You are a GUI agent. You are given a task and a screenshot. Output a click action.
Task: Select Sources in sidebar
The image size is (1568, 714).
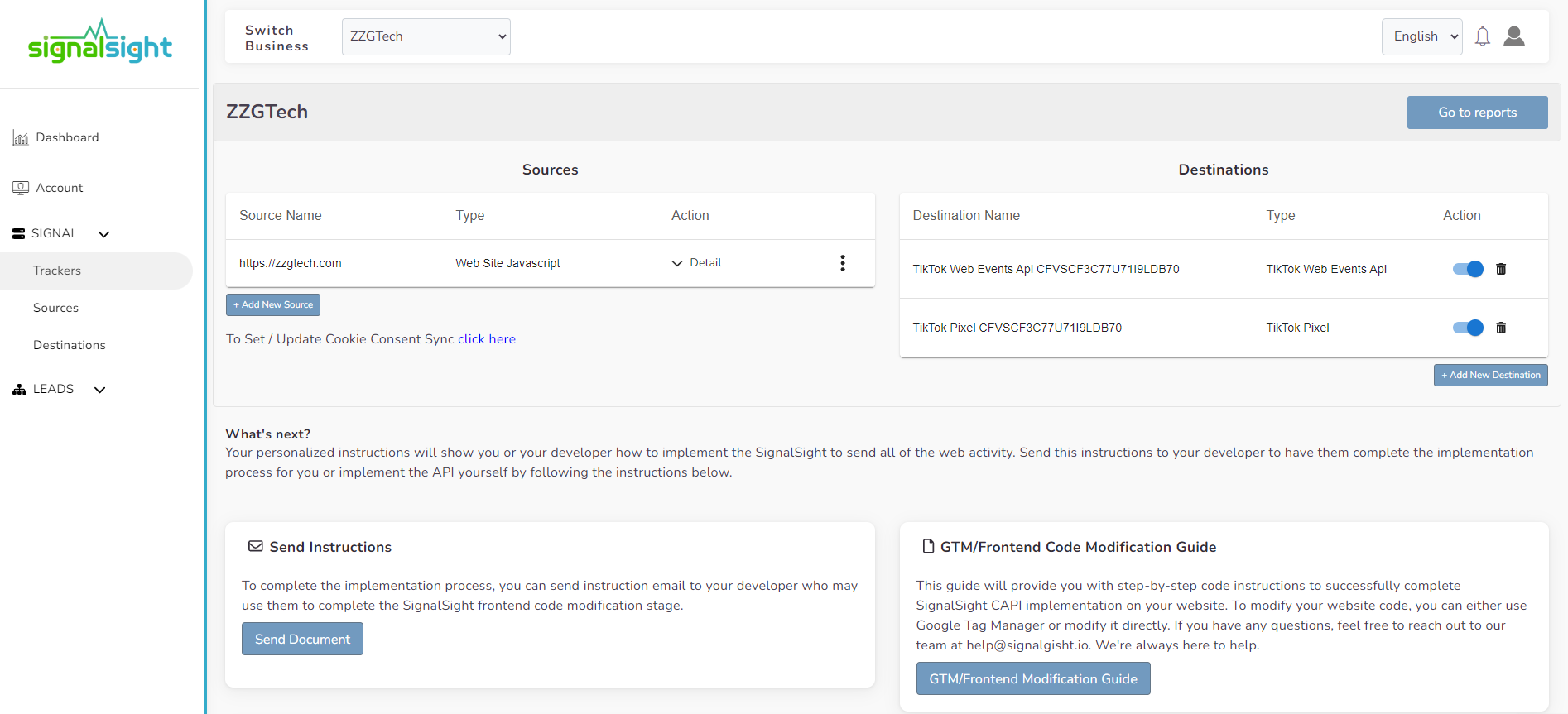(55, 308)
